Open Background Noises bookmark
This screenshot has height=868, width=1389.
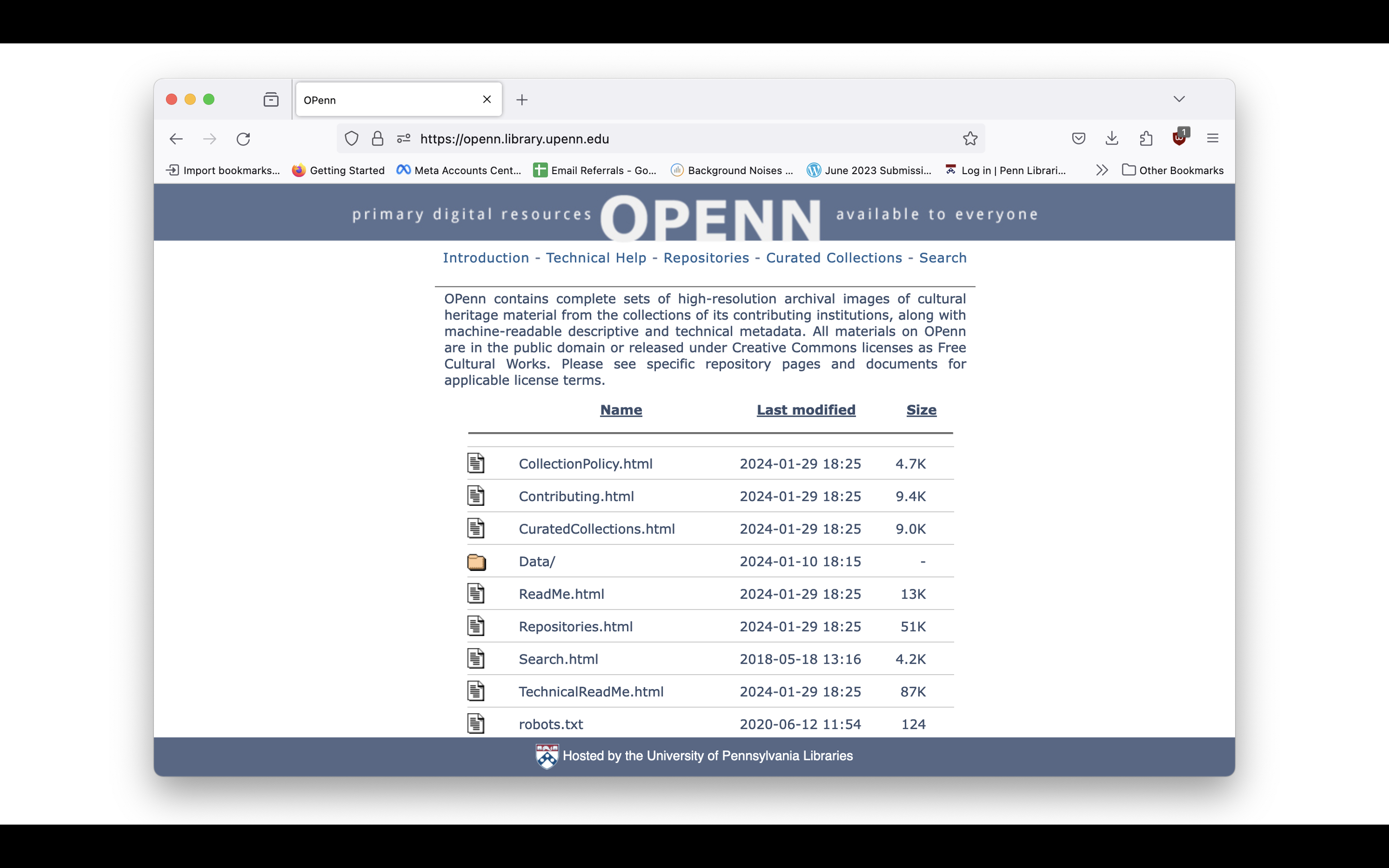click(x=732, y=171)
